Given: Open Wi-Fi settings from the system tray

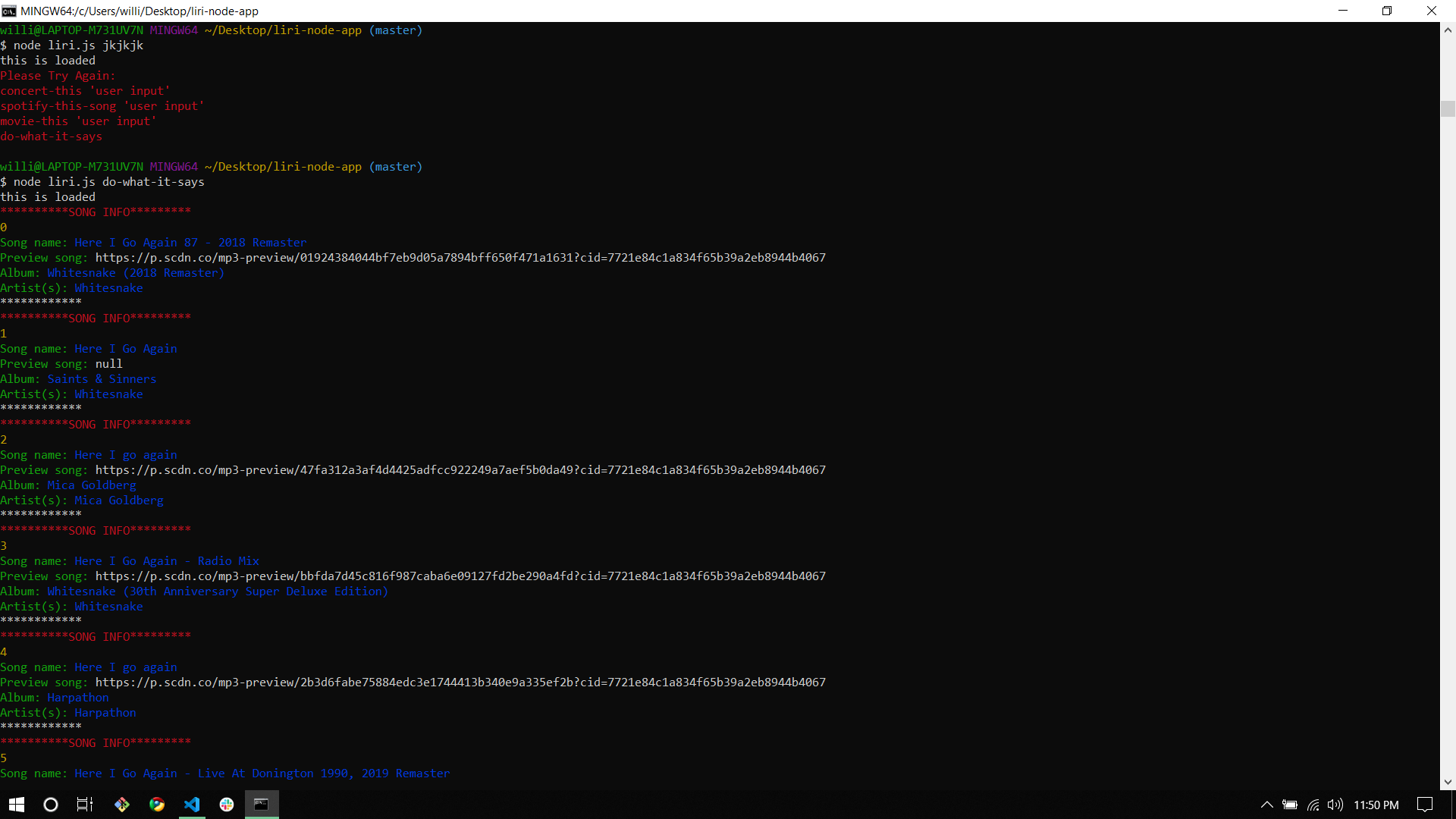Looking at the screenshot, I should point(1313,805).
